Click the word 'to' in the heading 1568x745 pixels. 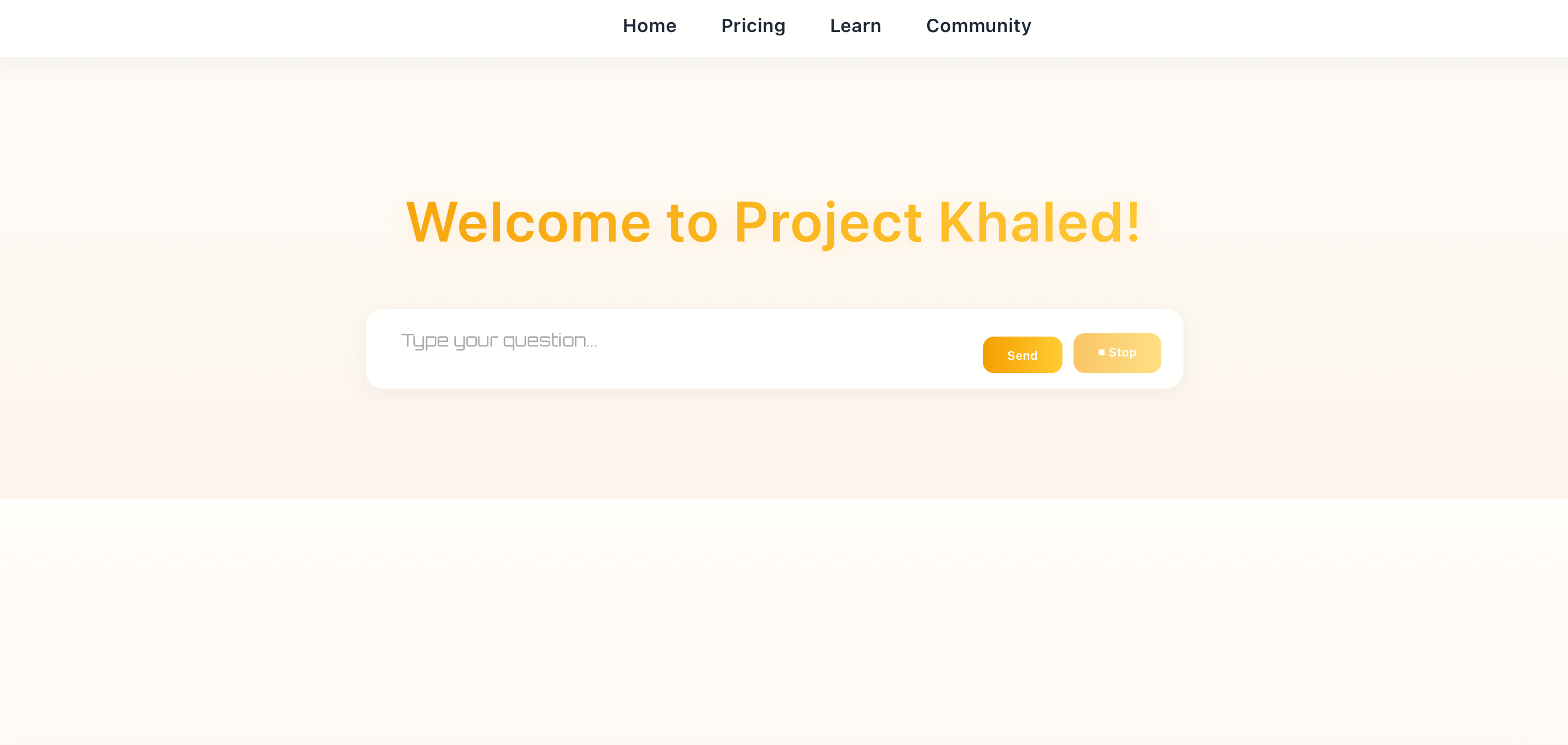692,223
